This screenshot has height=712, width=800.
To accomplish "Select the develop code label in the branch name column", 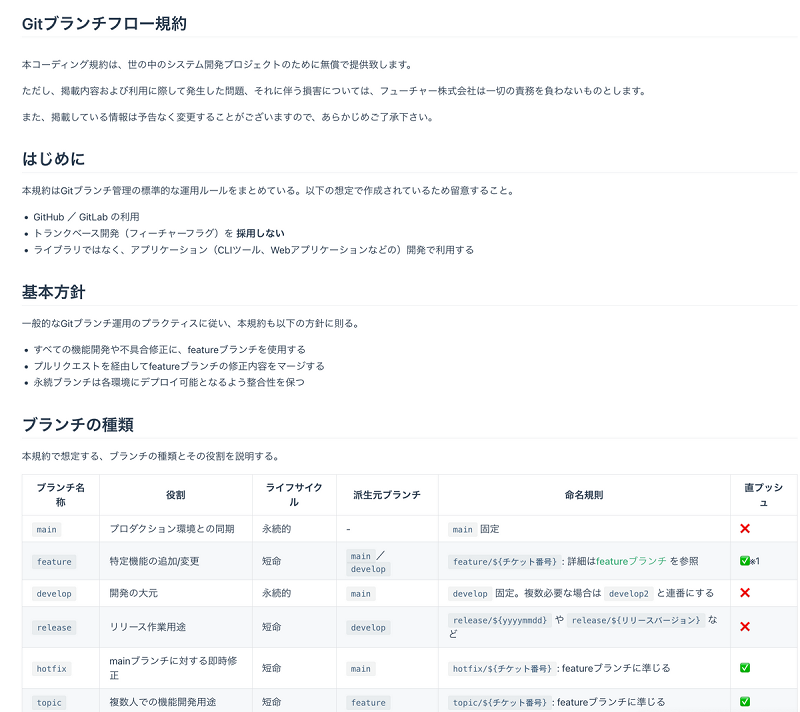I will coord(54,594).
